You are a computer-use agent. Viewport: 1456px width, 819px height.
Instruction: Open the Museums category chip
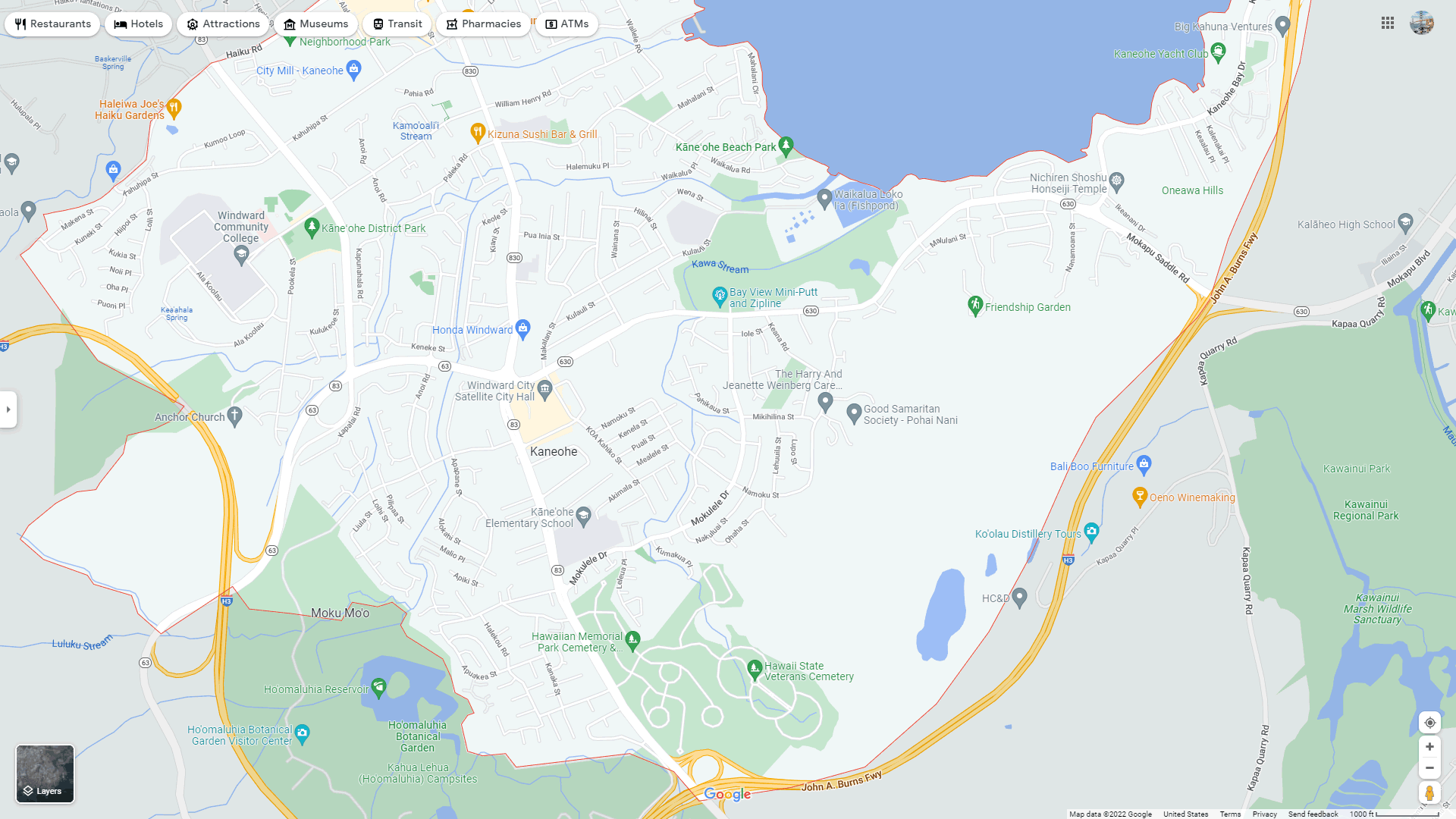pyautogui.click(x=315, y=24)
